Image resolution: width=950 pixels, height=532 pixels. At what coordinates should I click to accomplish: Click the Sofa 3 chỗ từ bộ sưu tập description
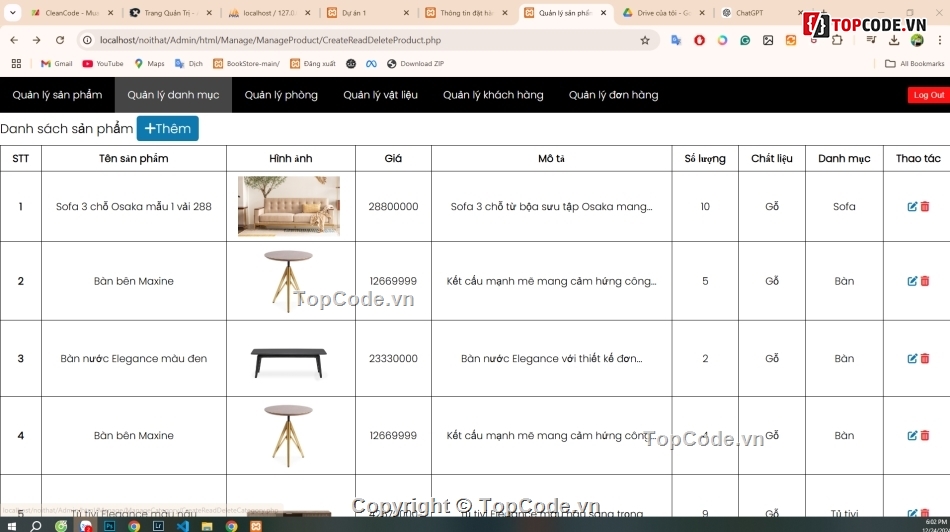(551, 207)
